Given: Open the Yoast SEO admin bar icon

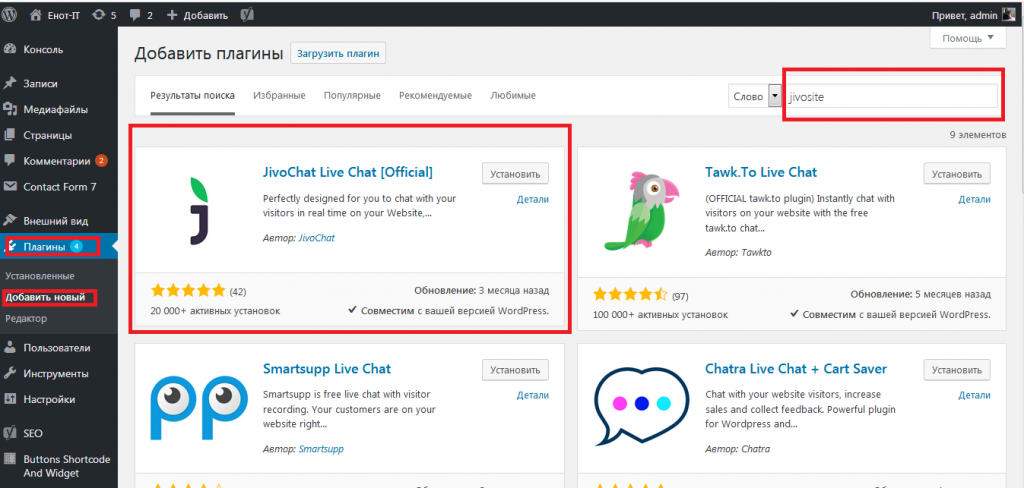Looking at the screenshot, I should click(x=248, y=14).
